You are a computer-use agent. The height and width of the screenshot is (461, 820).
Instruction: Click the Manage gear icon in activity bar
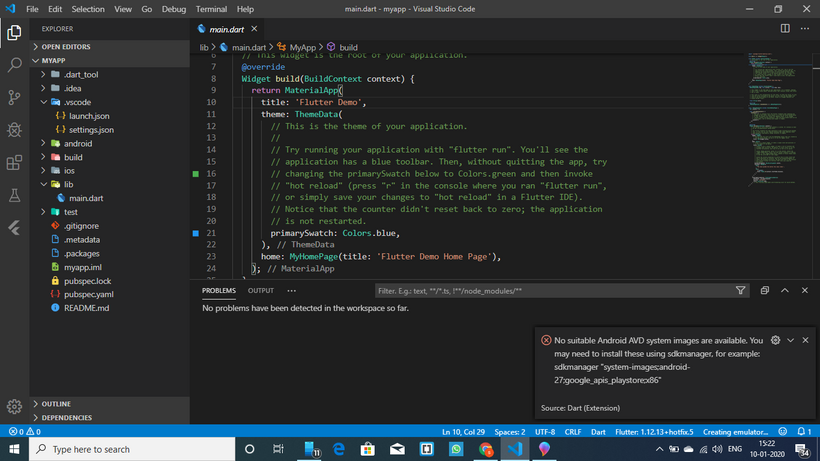tap(14, 407)
